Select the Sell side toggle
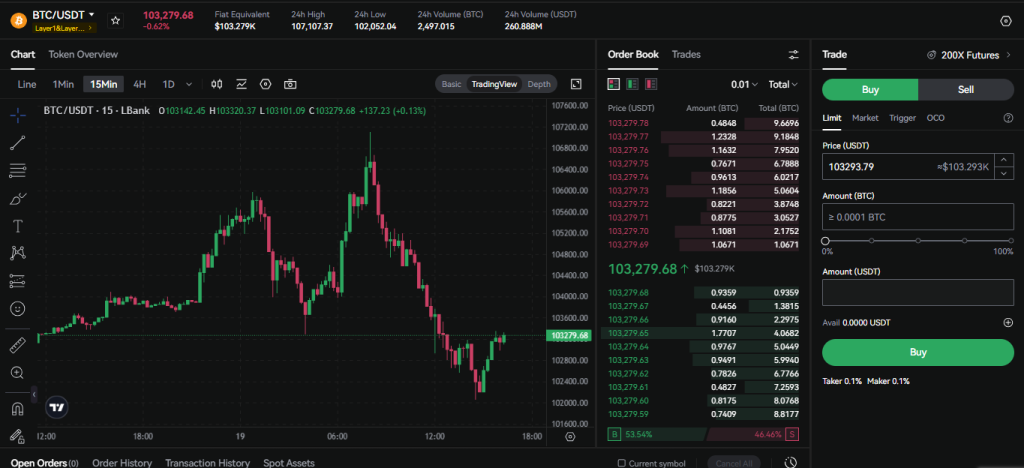This screenshot has height=468, width=1024. [x=966, y=89]
